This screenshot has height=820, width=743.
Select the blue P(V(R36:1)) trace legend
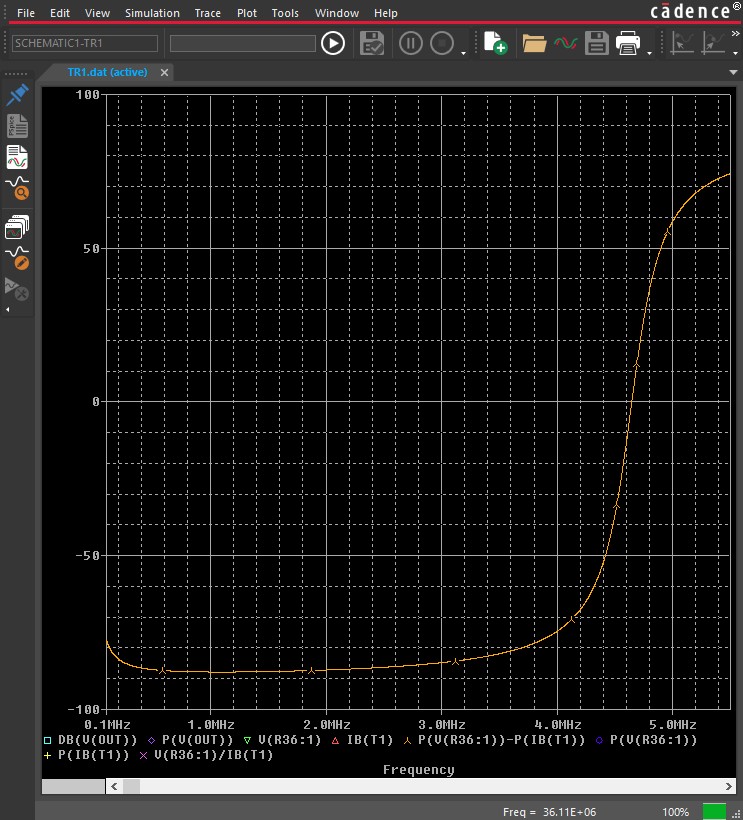pyautogui.click(x=646, y=740)
